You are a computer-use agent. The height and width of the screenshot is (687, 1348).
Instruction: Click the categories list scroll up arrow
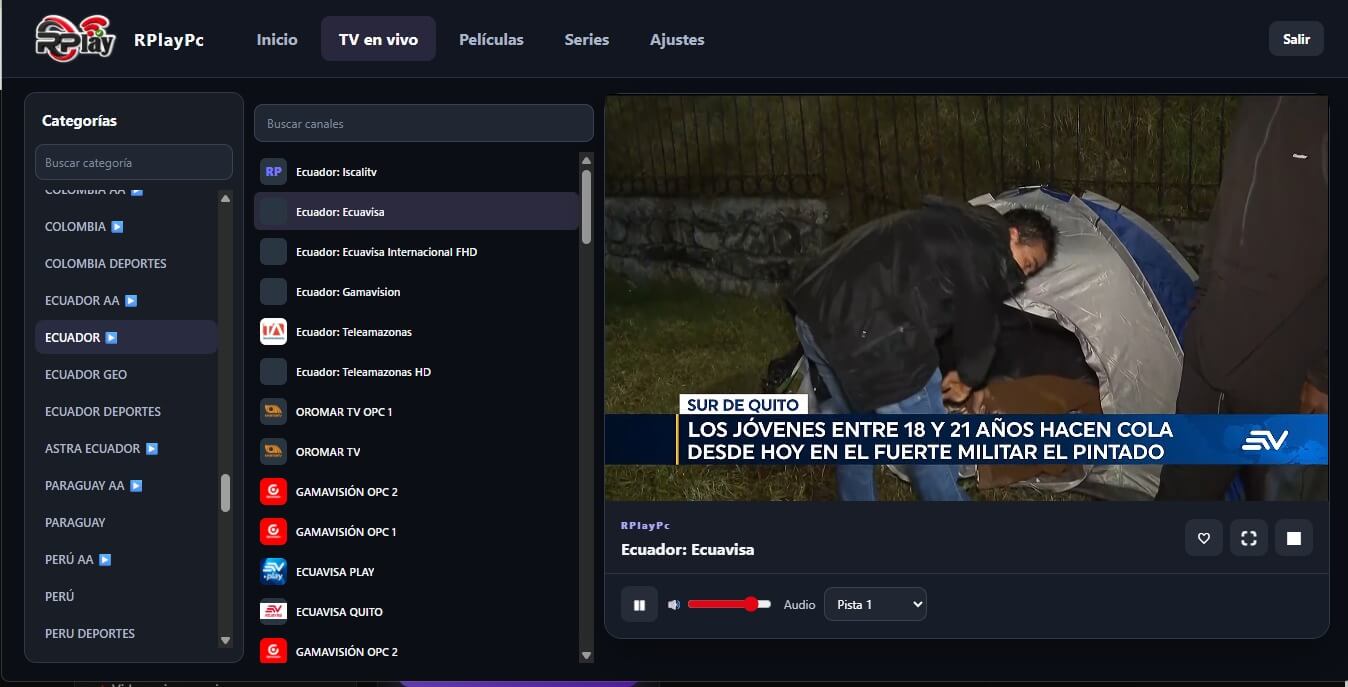pyautogui.click(x=225, y=198)
